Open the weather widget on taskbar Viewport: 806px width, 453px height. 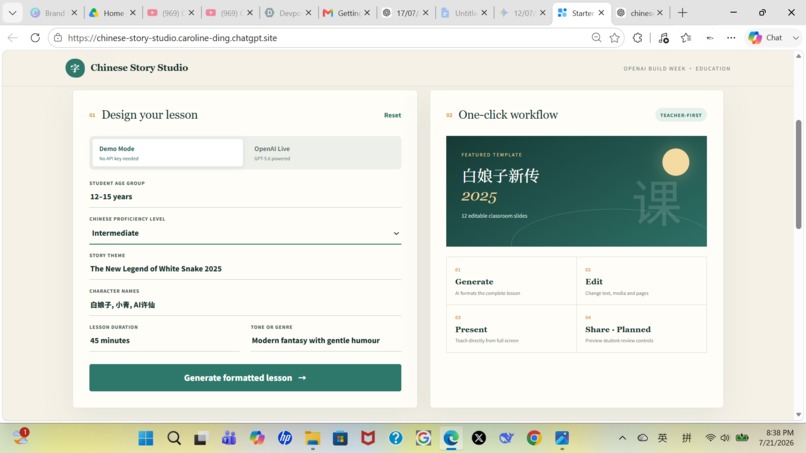click(21, 437)
